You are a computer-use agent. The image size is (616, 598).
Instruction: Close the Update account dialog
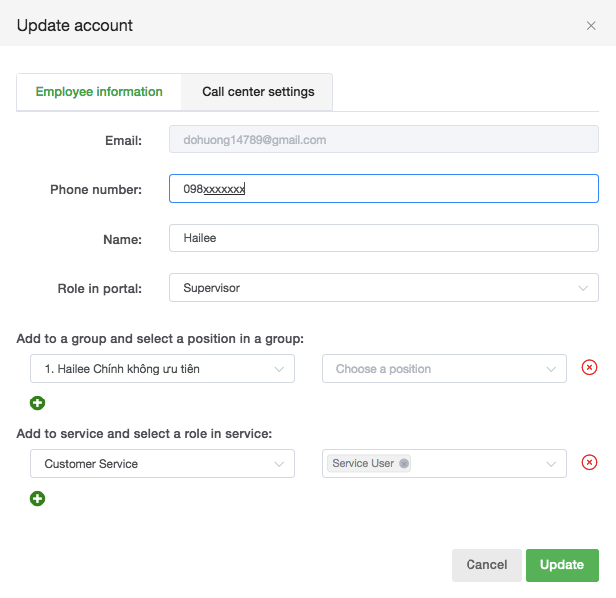(x=591, y=26)
